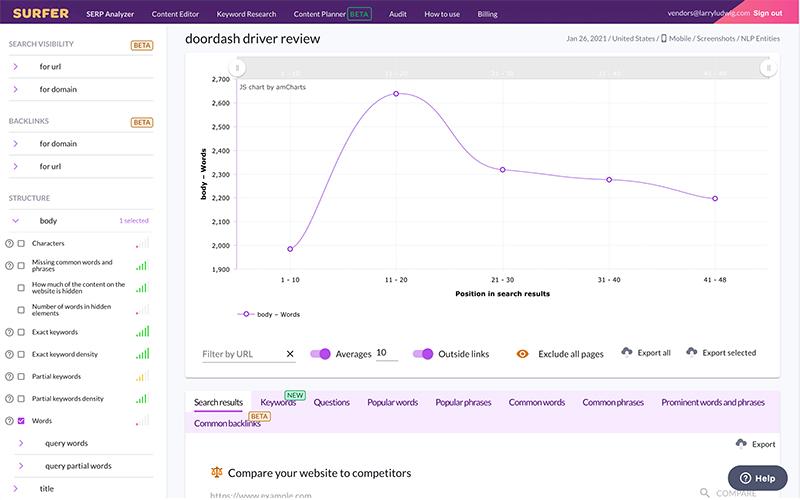The image size is (800, 500).
Task: Click the Sign out link
Action: pos(767,13)
